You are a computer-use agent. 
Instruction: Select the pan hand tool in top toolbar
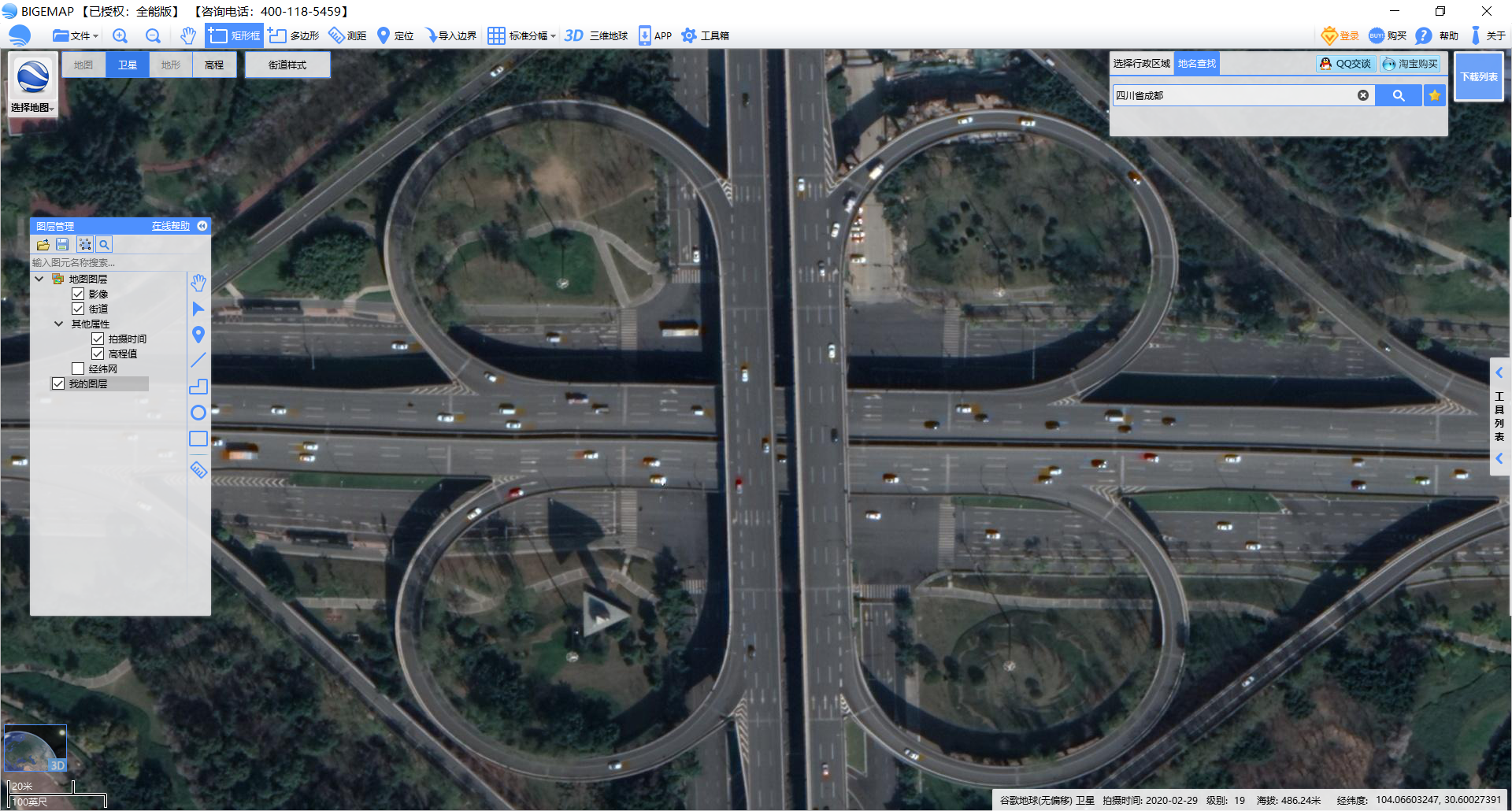[187, 35]
